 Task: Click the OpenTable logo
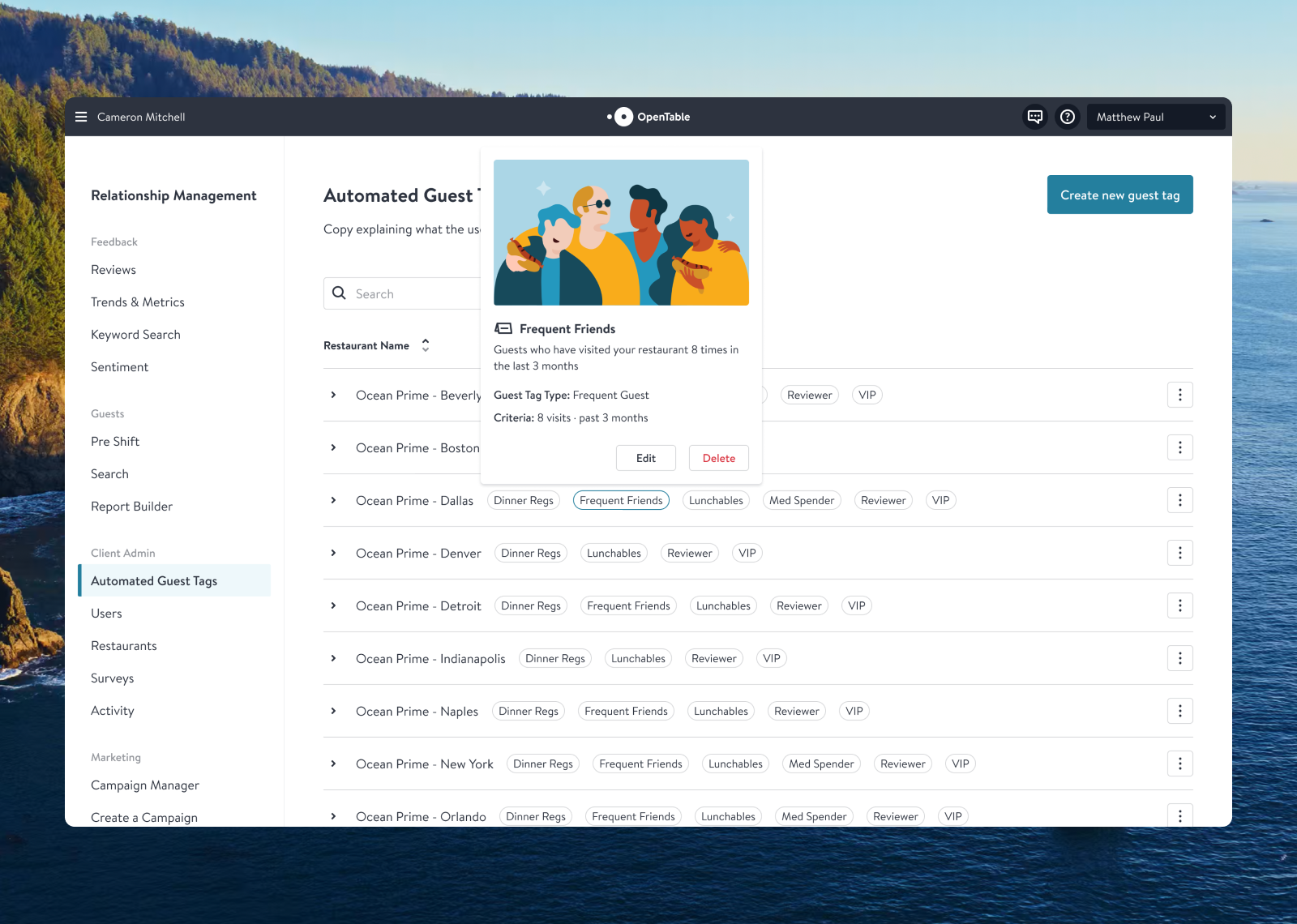tap(648, 117)
